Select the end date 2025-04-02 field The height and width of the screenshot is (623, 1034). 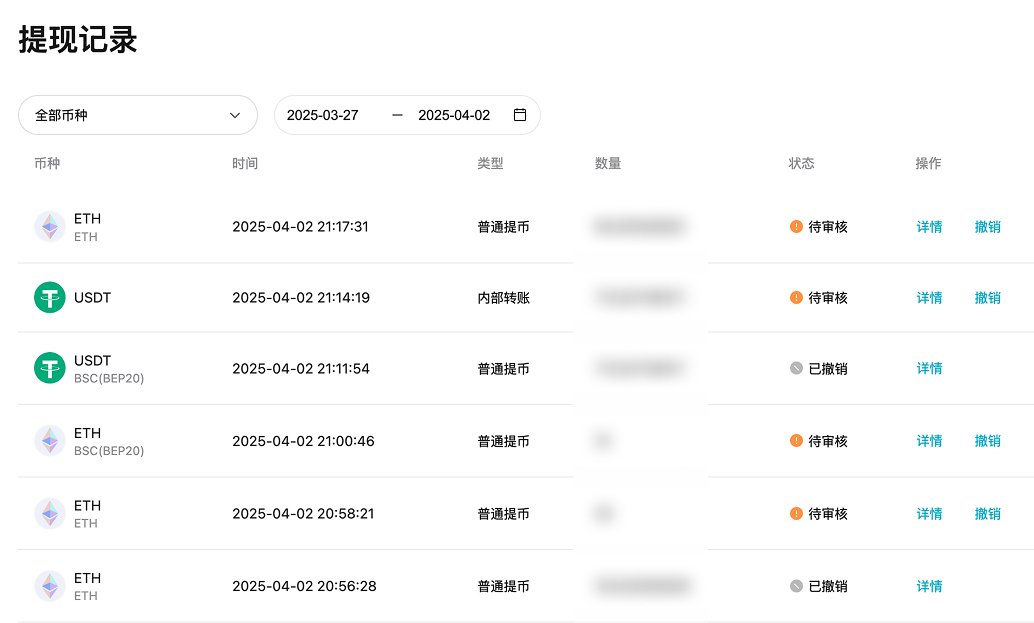click(x=454, y=115)
